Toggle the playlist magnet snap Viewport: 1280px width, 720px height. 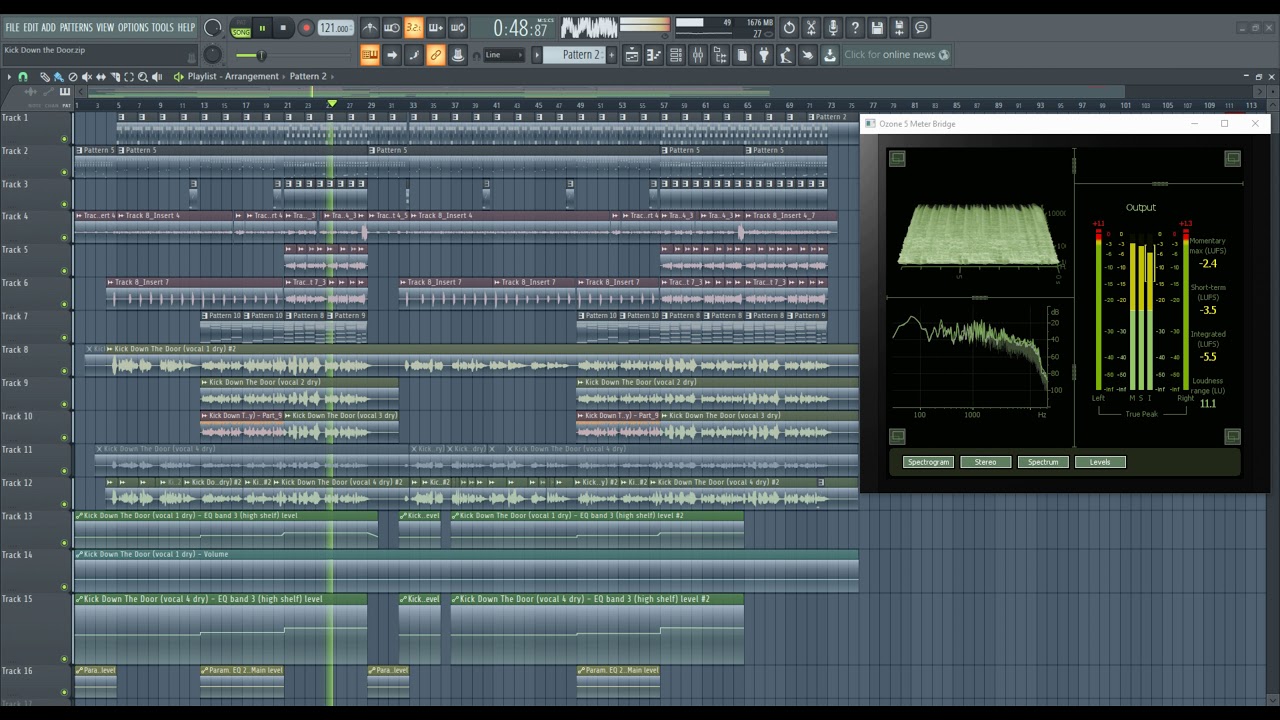[23, 77]
